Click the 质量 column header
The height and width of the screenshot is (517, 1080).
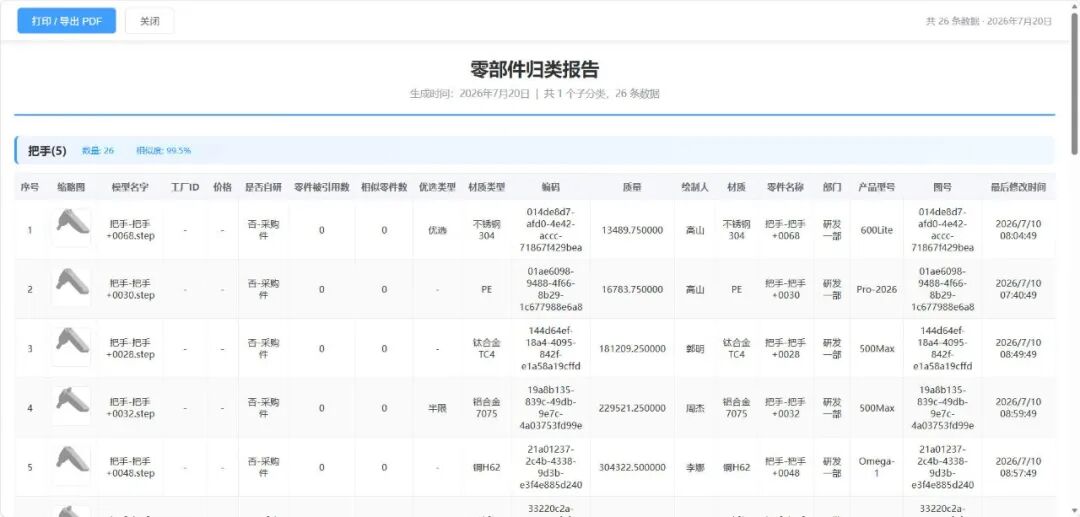pyautogui.click(x=632, y=187)
